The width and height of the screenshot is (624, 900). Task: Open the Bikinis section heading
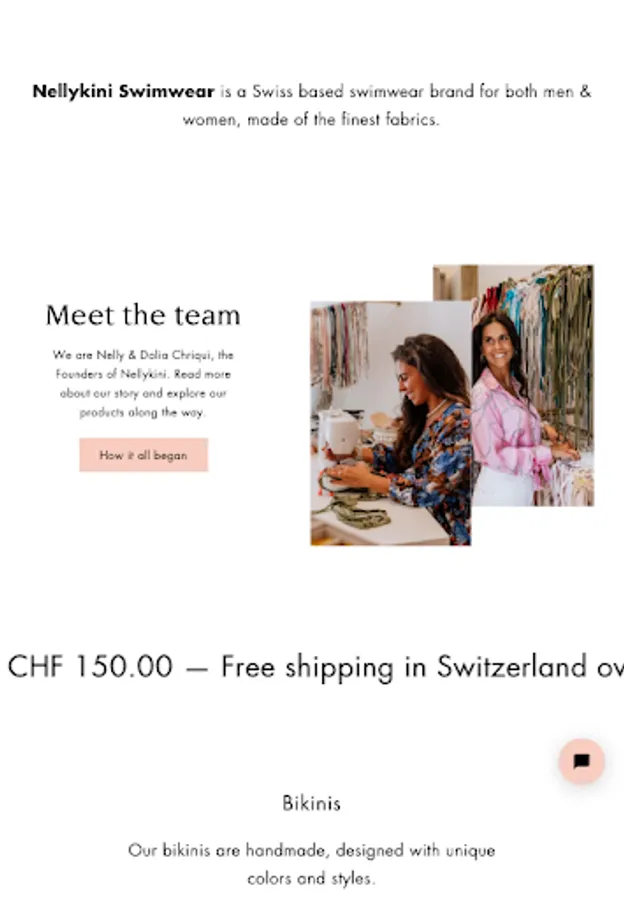[312, 803]
